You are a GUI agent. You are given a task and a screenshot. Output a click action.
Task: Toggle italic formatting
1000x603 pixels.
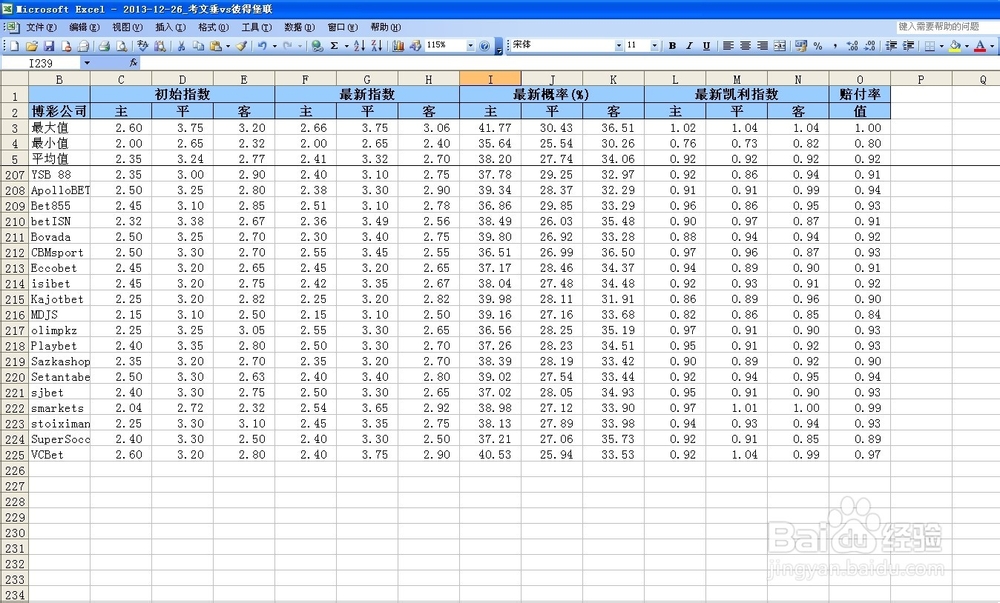coord(689,46)
